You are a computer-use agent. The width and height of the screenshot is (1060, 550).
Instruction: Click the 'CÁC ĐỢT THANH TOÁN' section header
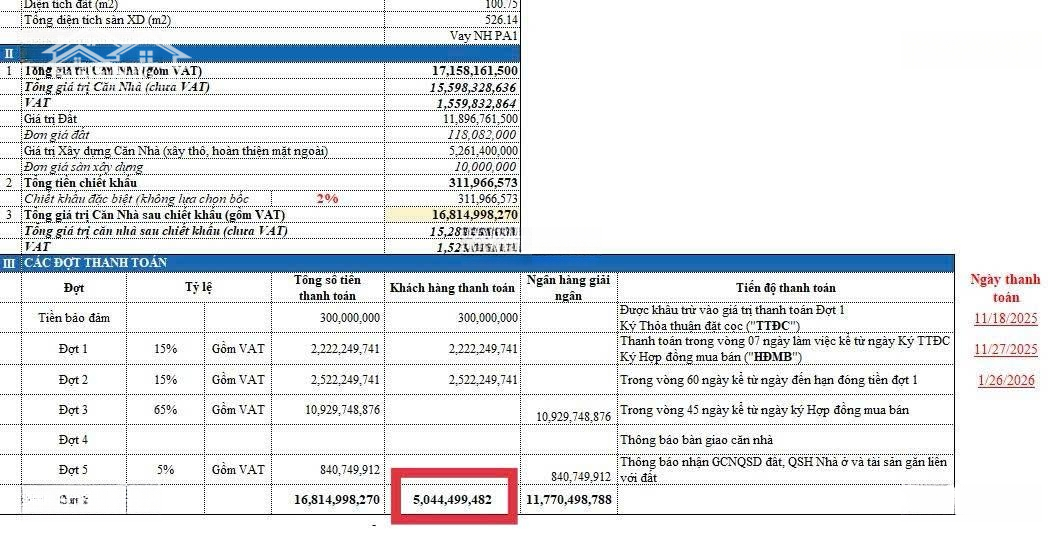[x=96, y=263]
